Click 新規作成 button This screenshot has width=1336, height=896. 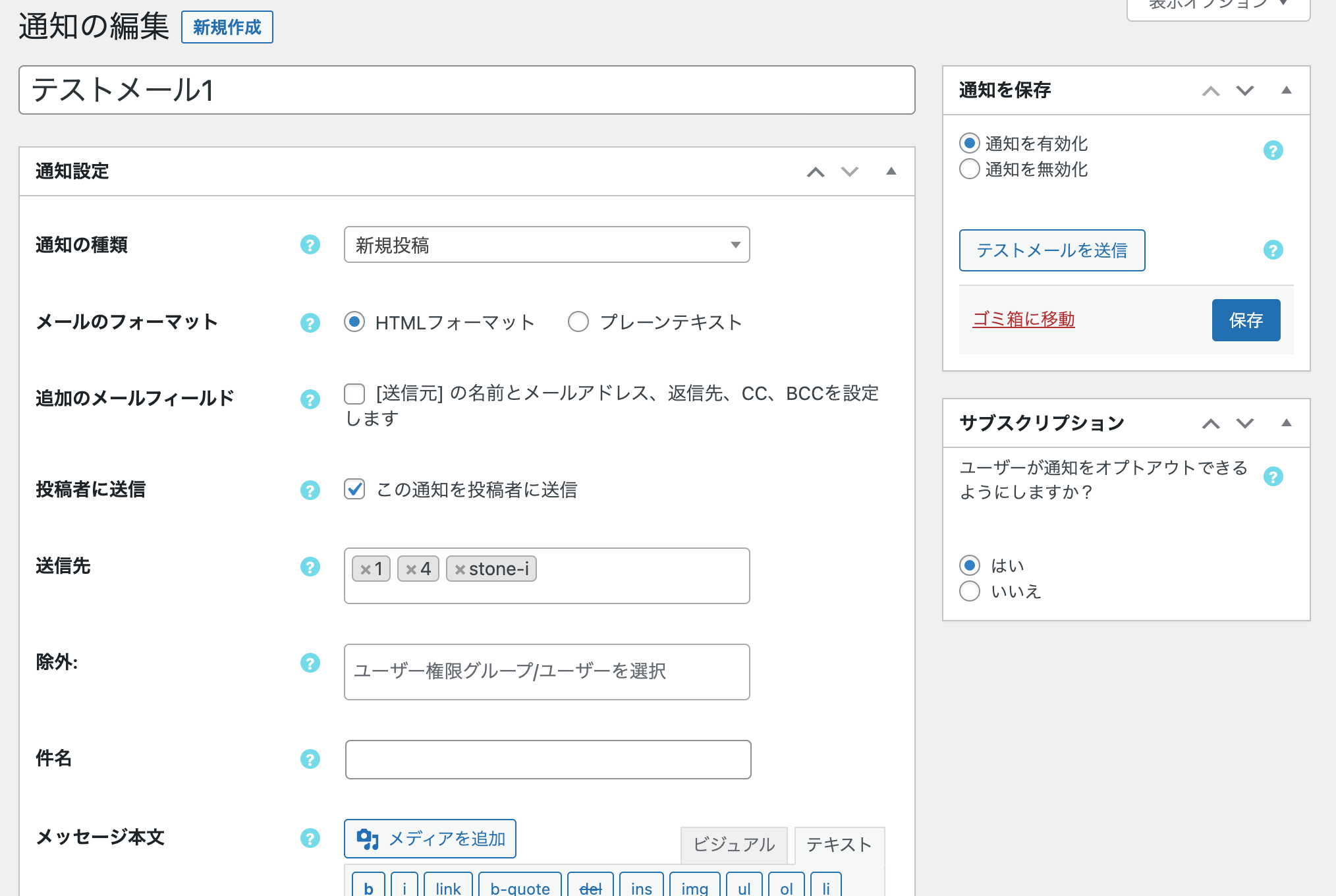point(227,27)
